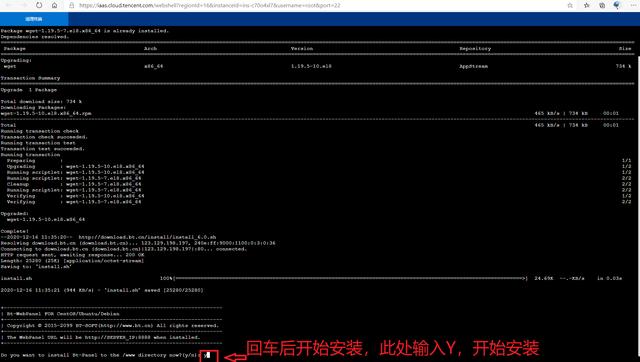Click the 'wget-1.19.5-10.el8.x86_64.rpm' download line
The height and width of the screenshot is (362, 640).
point(46,113)
